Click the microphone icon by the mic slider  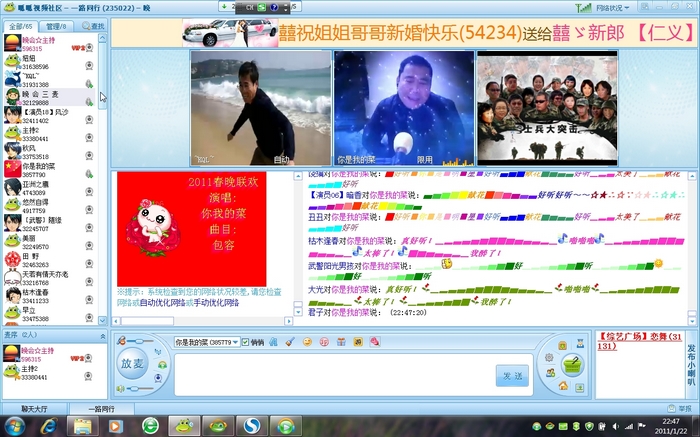121,341
